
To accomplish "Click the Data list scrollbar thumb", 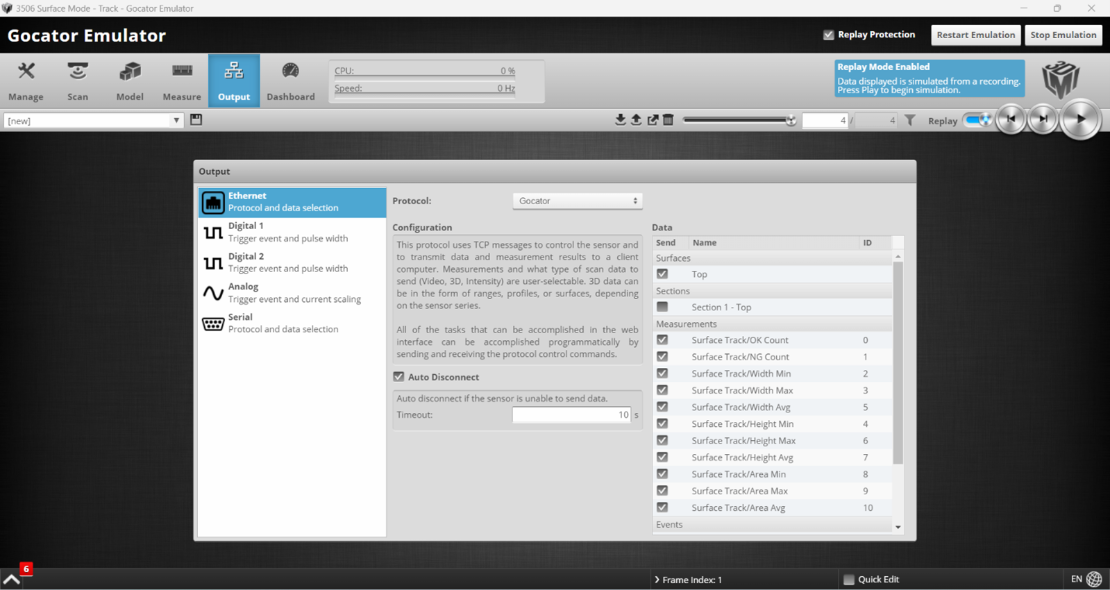I will [898, 363].
